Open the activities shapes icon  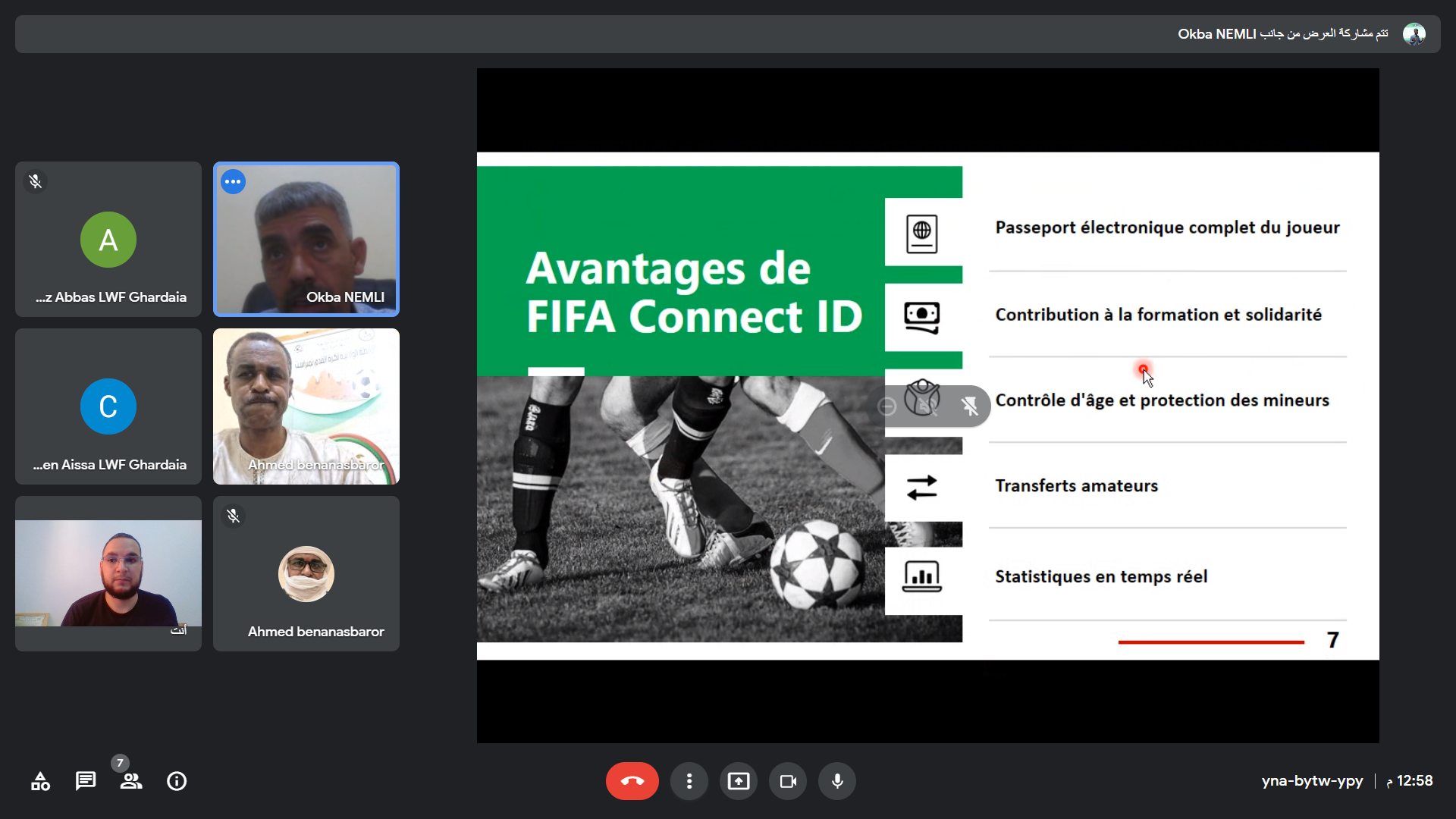coord(40,781)
